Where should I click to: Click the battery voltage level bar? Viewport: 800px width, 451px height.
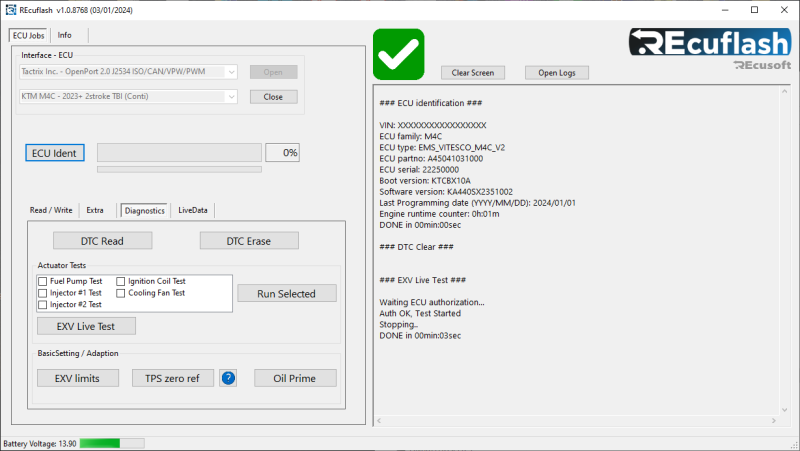click(x=112, y=443)
